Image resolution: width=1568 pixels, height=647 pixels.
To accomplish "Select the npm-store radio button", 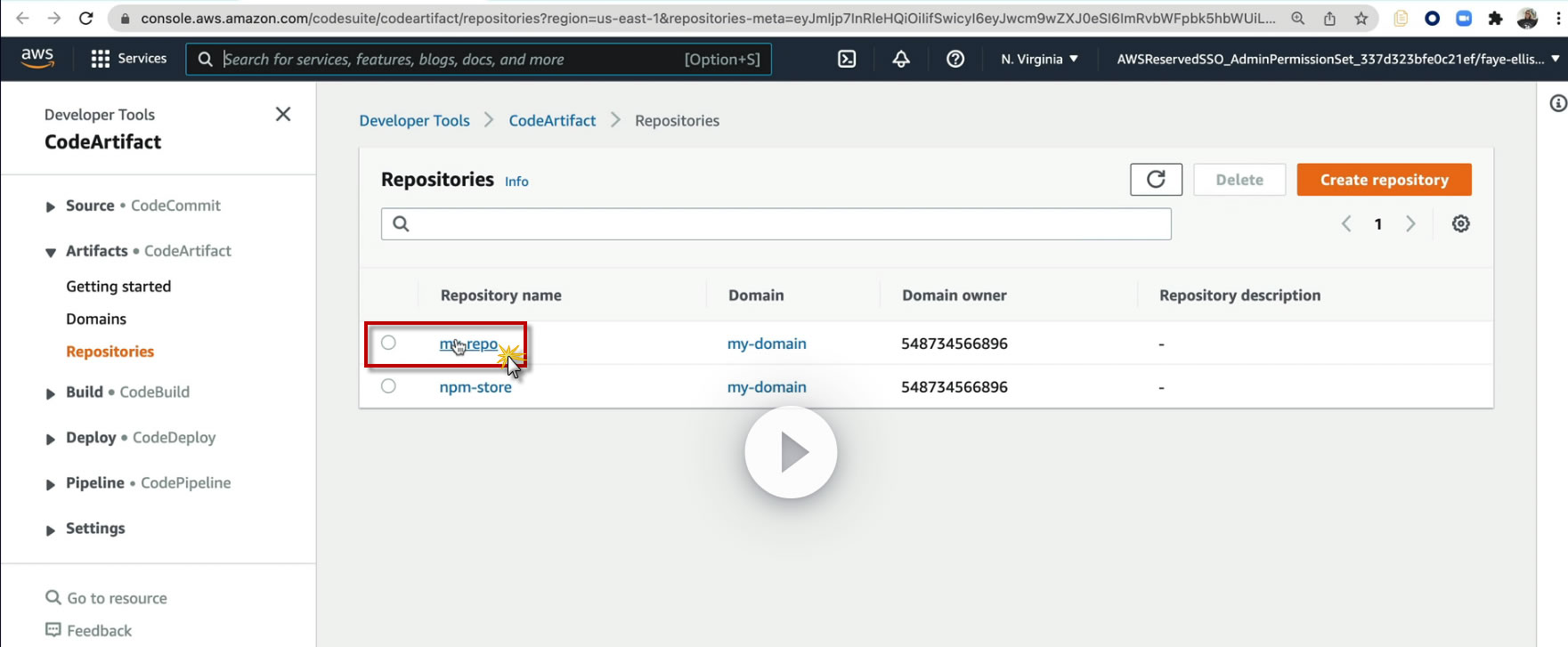I will tap(388, 386).
